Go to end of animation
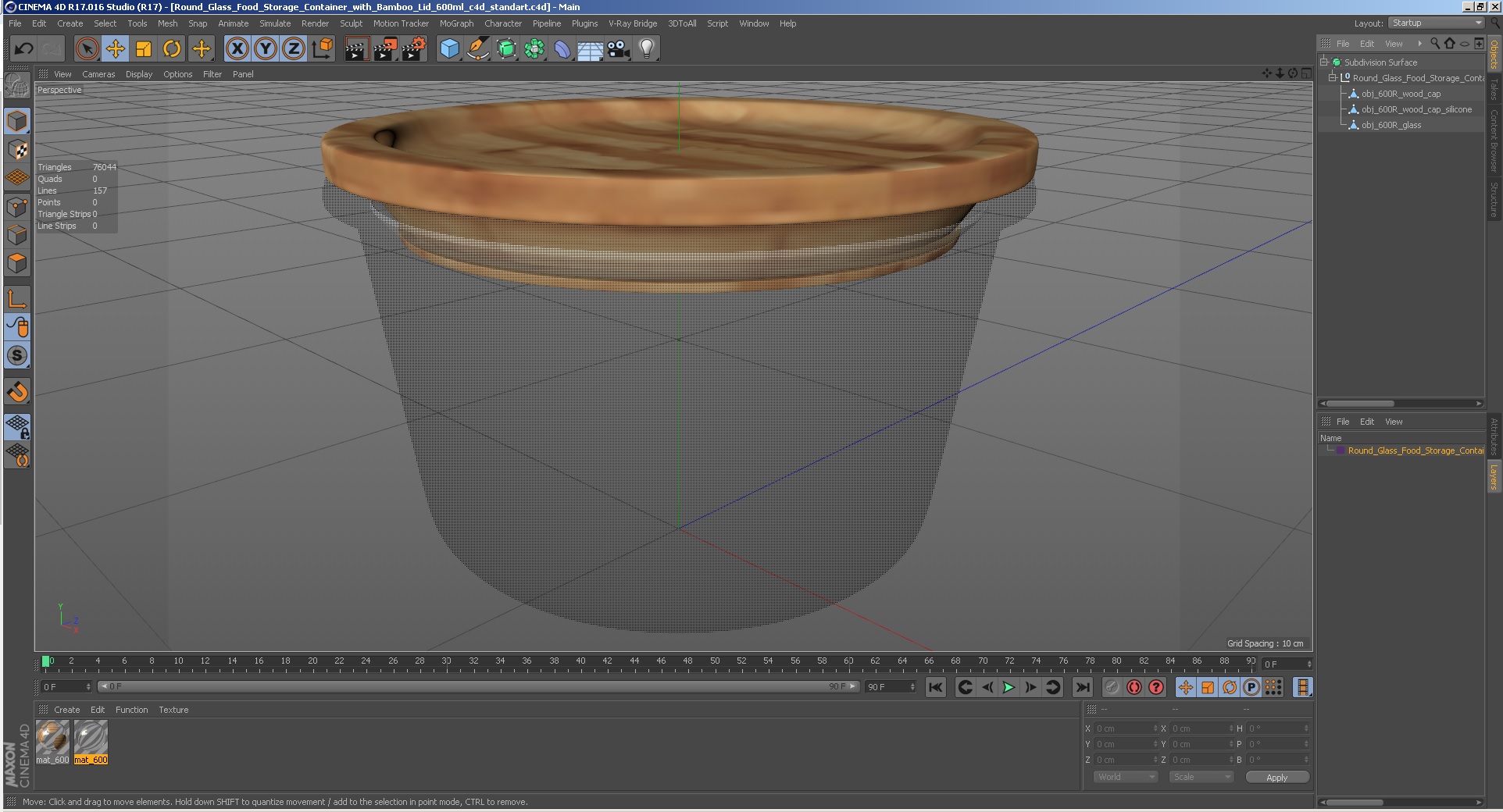This screenshot has height=812, width=1503. tap(1082, 687)
